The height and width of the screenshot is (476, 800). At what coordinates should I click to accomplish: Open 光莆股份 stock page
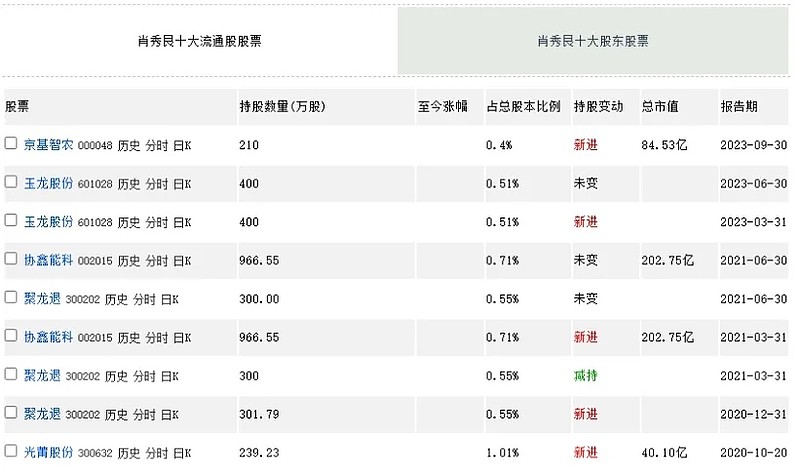click(x=48, y=452)
